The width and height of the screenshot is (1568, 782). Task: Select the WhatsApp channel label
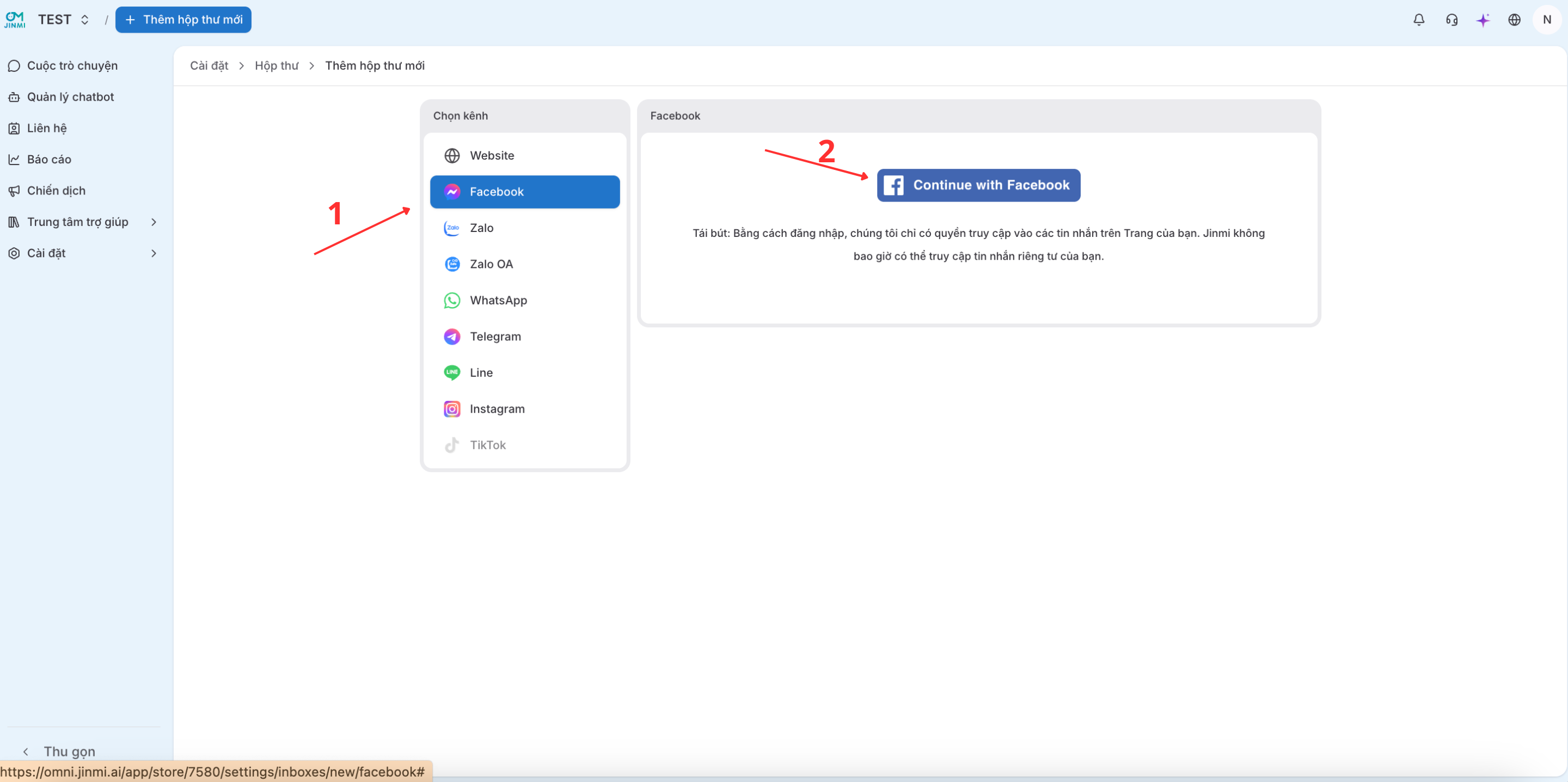(498, 300)
